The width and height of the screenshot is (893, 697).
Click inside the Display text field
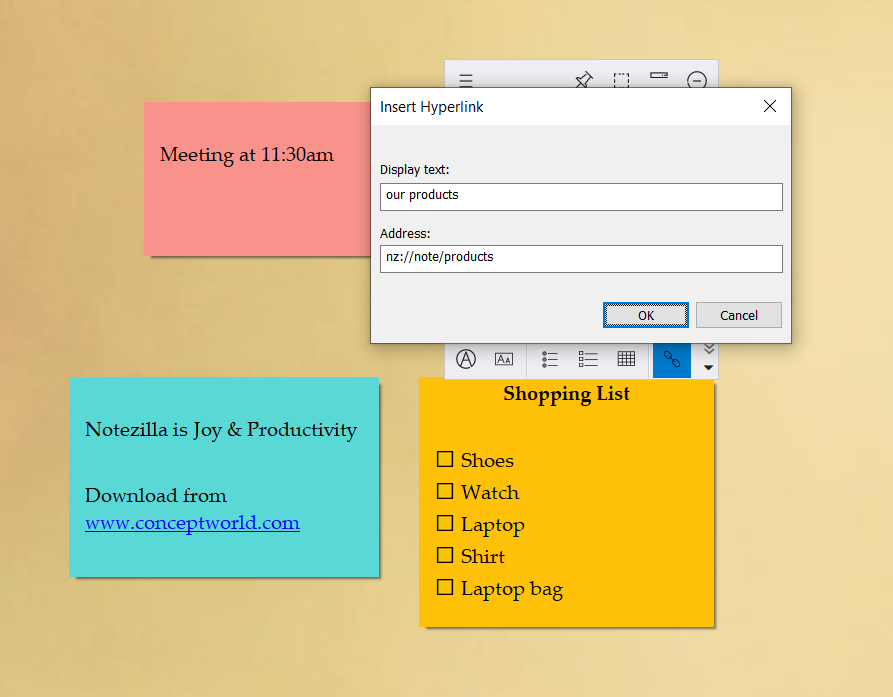pos(580,196)
